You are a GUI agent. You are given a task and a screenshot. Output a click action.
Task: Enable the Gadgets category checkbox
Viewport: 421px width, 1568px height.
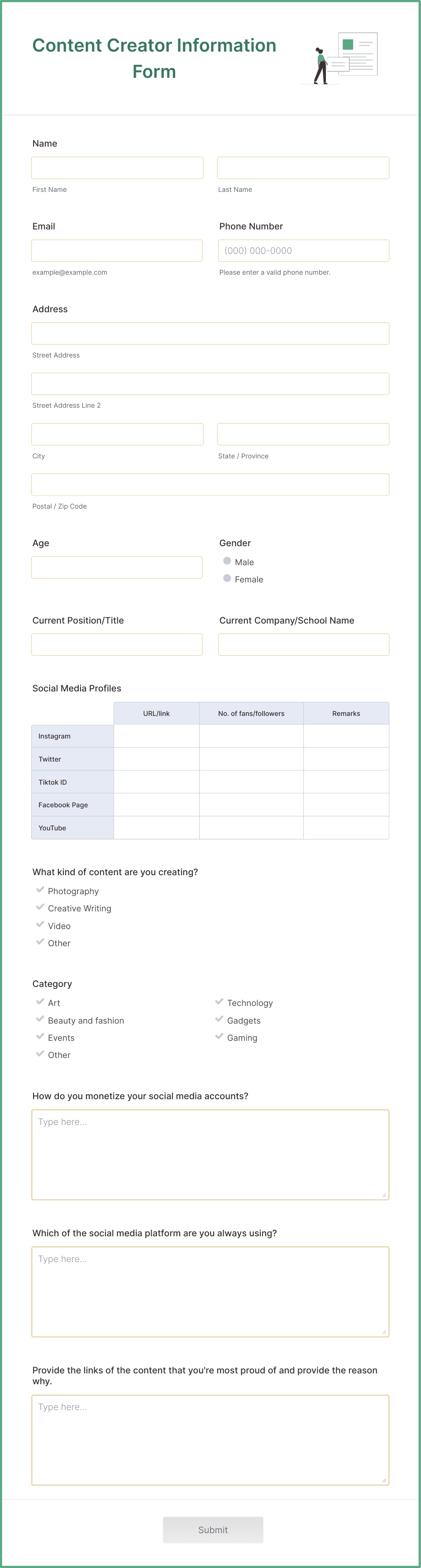(x=219, y=1020)
